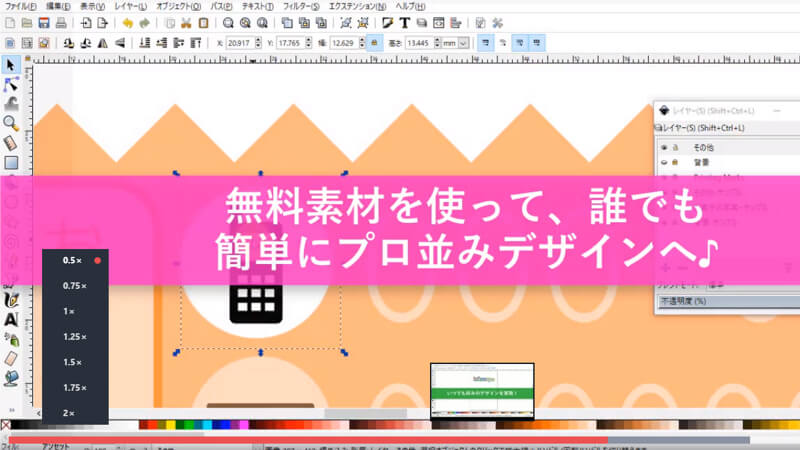The image size is (800, 450).
Task: Click the Paste clipboard icon
Action: 203,23
